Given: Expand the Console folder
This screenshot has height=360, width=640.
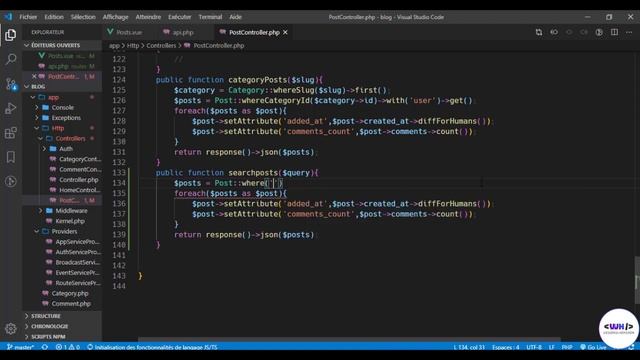Looking at the screenshot, I should pos(62,107).
